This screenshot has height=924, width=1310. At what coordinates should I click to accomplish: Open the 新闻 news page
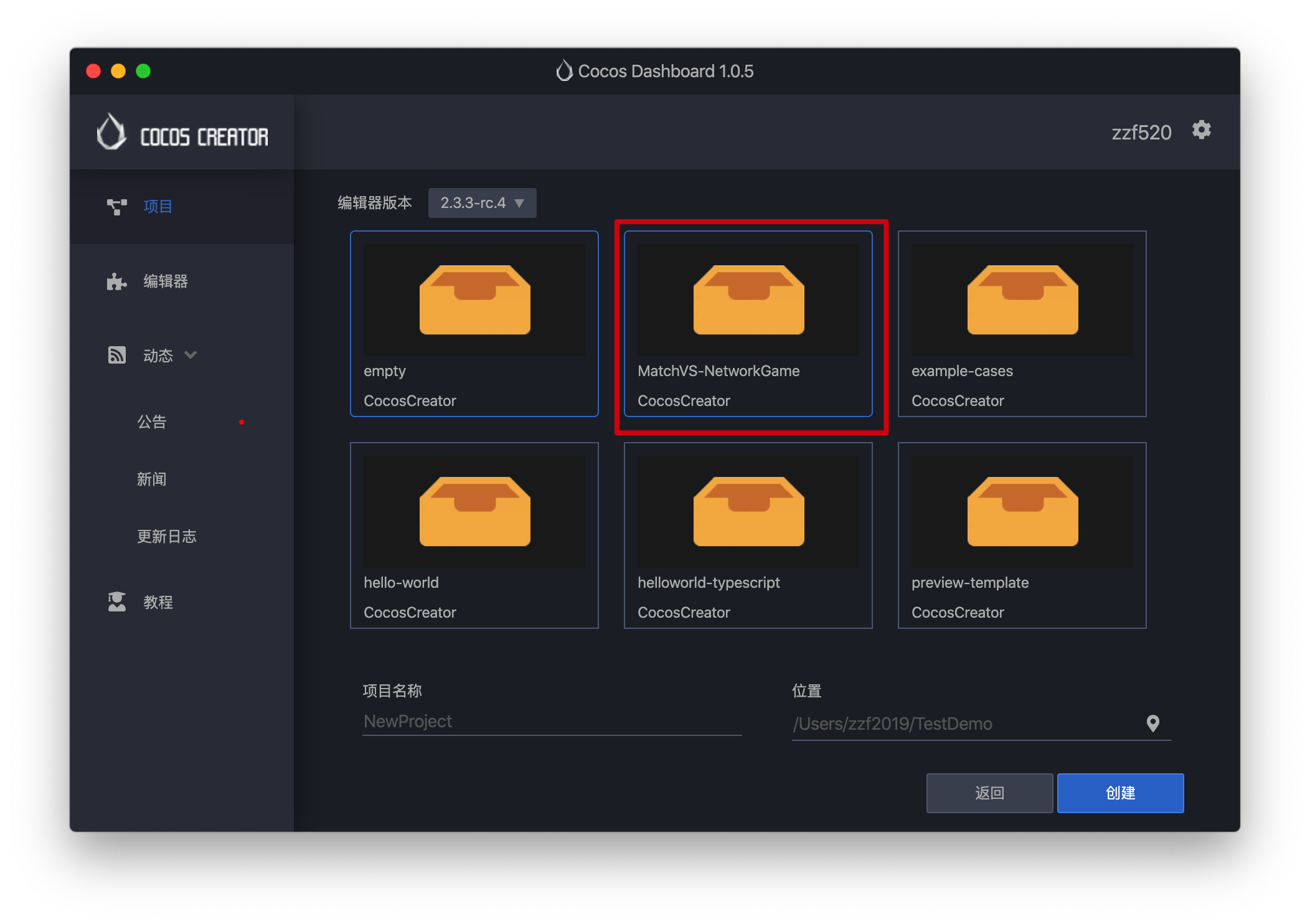pyautogui.click(x=152, y=479)
